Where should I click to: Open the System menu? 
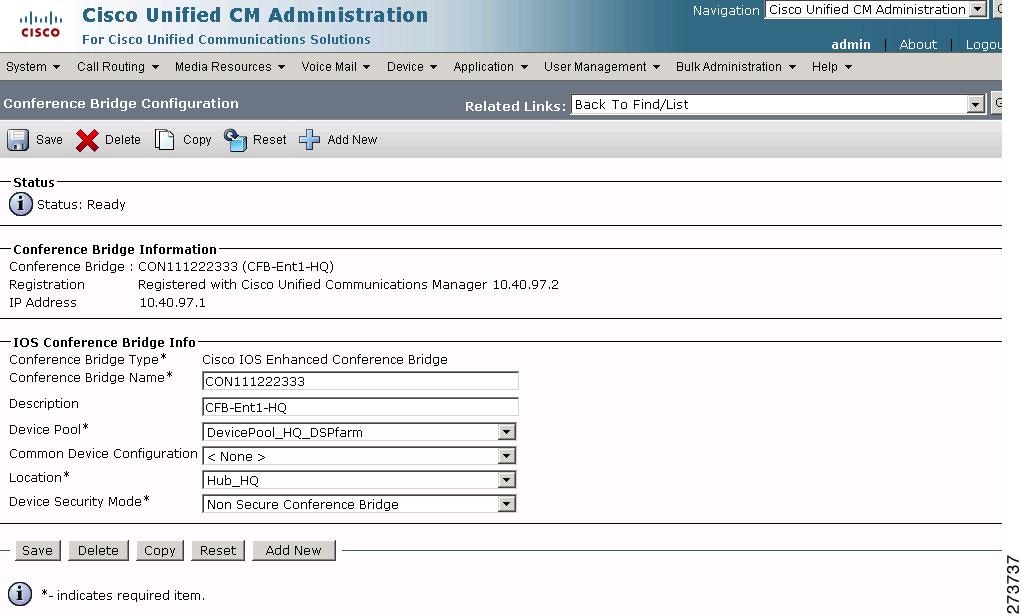click(33, 66)
